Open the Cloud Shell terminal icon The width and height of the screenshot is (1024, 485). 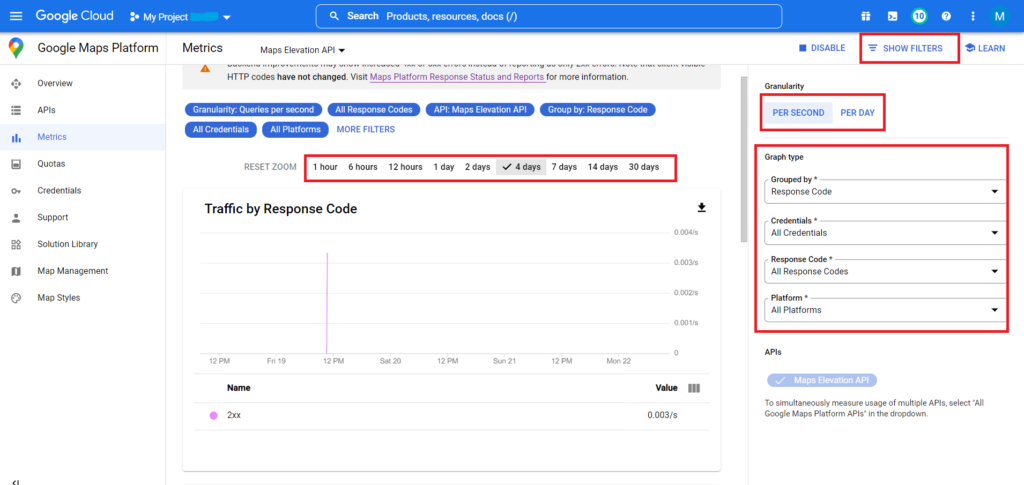tap(892, 16)
